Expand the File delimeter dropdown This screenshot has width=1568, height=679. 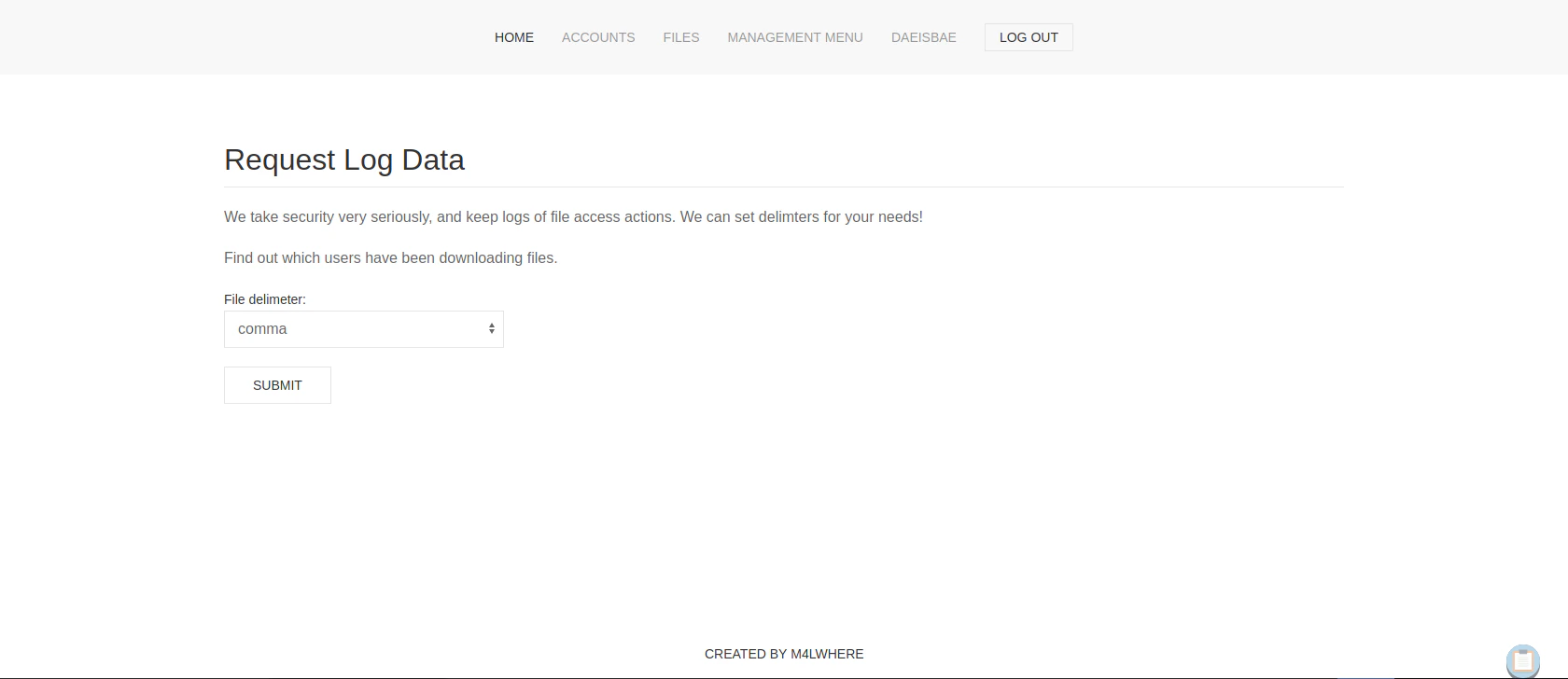[364, 329]
